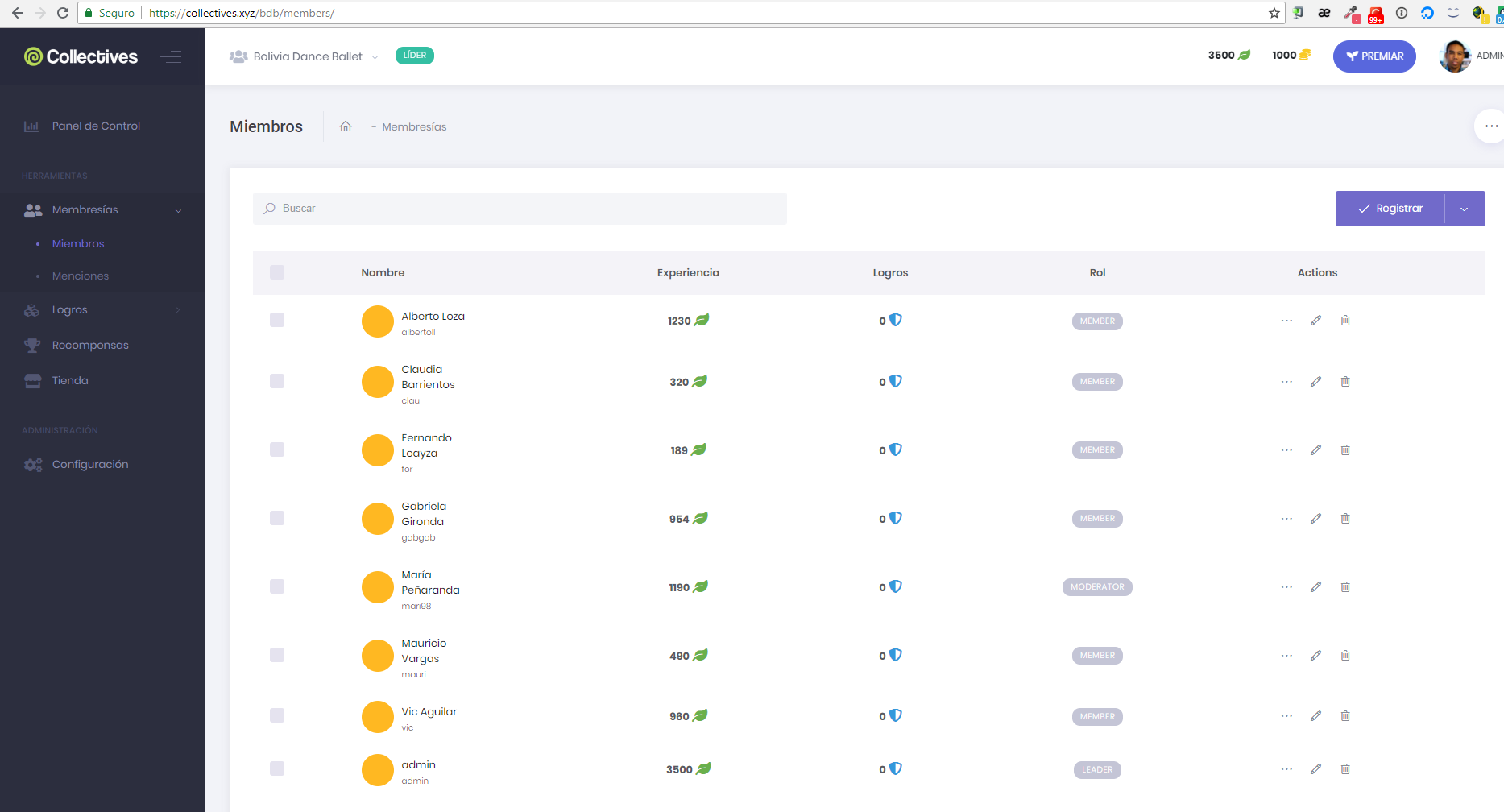Check the Vic Aguilar row checkbox
The image size is (1504, 812).
click(277, 715)
